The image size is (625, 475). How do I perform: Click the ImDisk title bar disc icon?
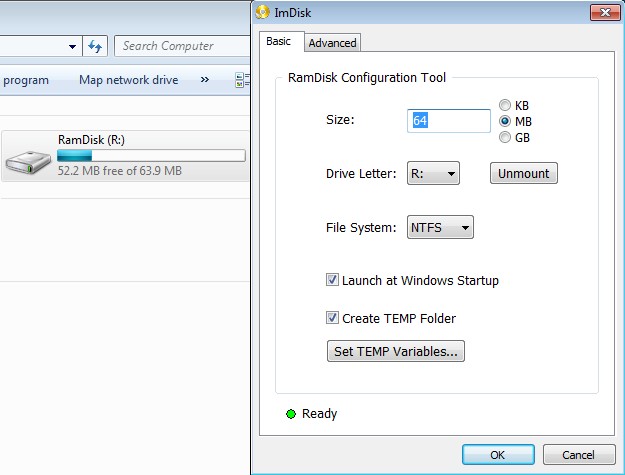pyautogui.click(x=262, y=12)
